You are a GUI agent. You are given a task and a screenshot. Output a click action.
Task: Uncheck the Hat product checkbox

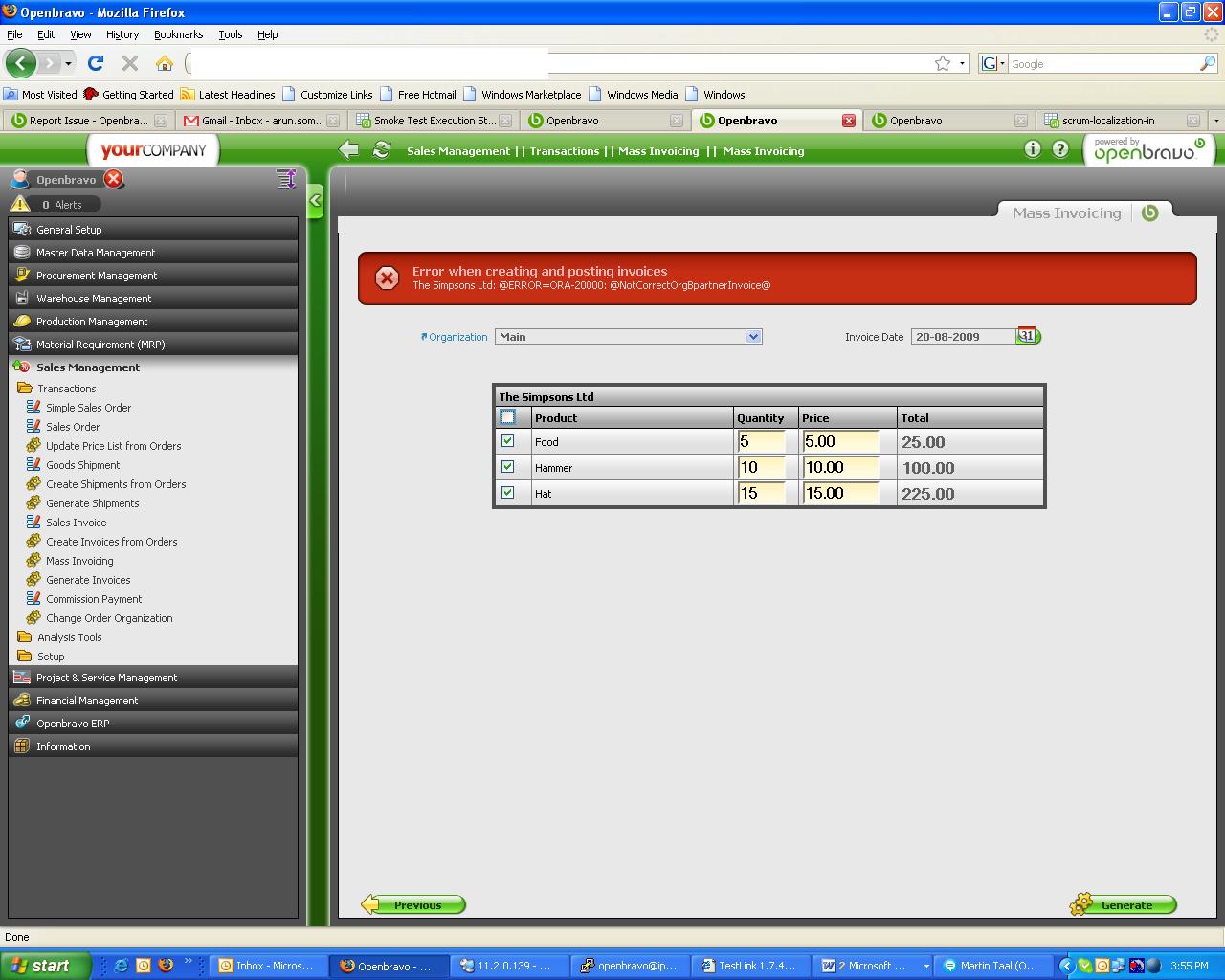point(507,493)
